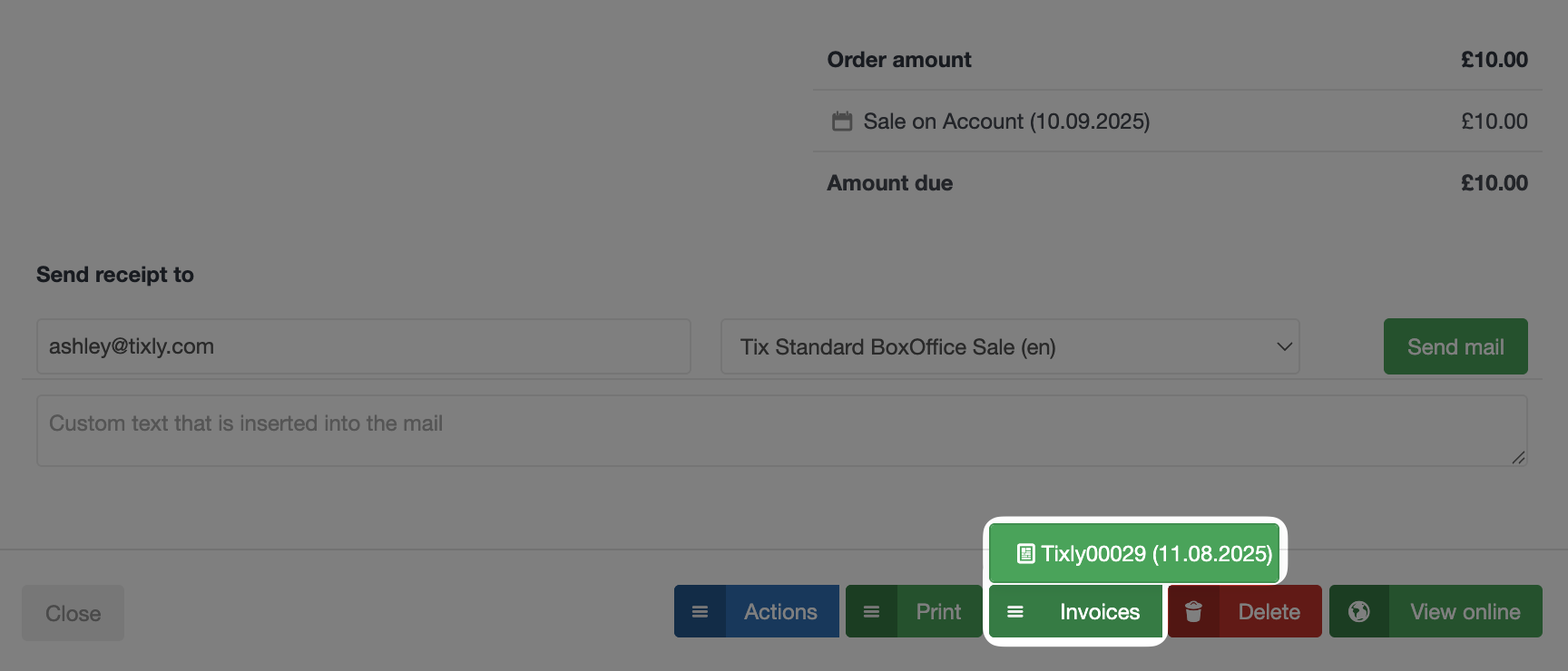Focus the receipt email address field
Image resolution: width=1568 pixels, height=671 pixels.
coord(363,346)
